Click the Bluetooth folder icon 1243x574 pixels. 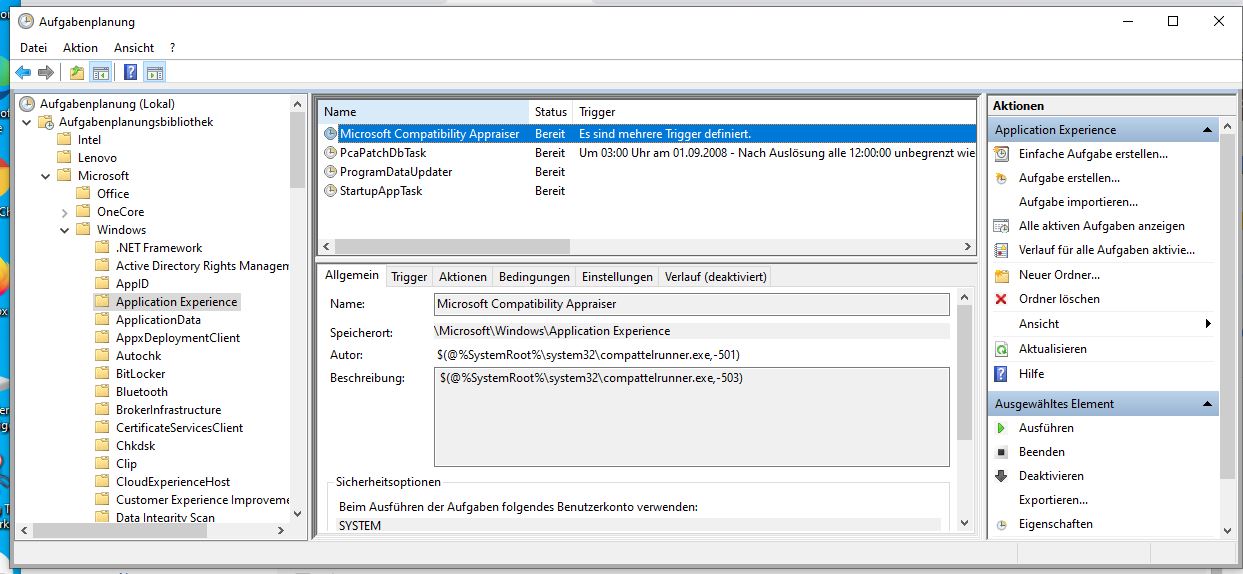(x=102, y=392)
